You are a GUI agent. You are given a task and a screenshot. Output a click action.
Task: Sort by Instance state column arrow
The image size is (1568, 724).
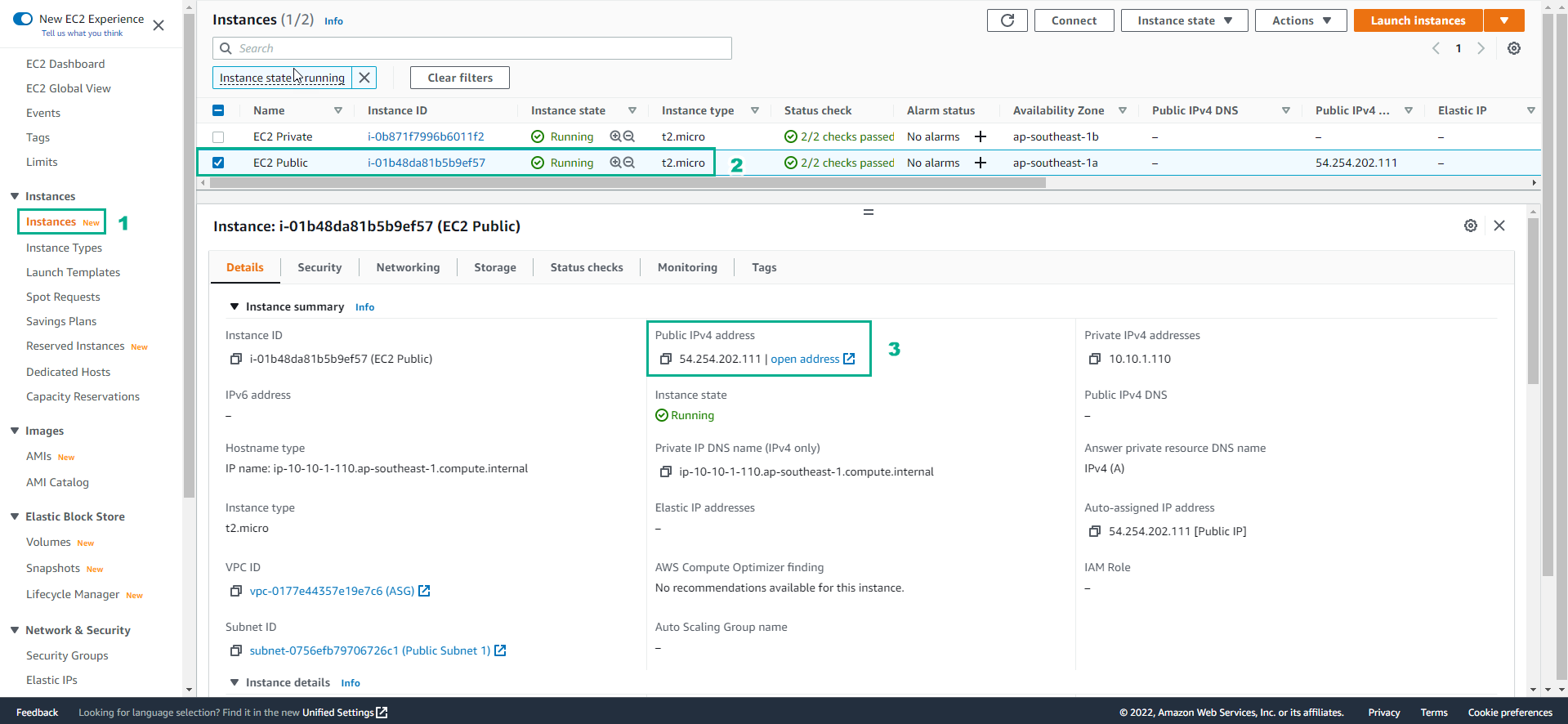tap(632, 110)
